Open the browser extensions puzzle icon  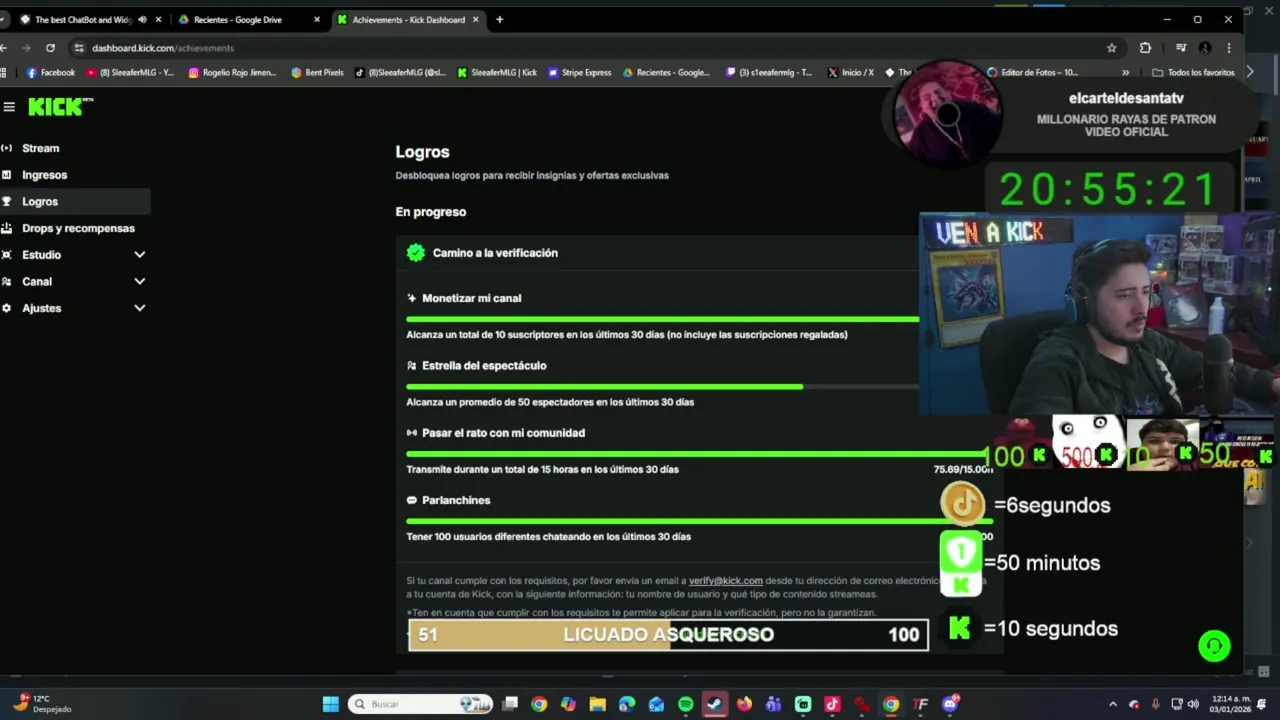1146,48
